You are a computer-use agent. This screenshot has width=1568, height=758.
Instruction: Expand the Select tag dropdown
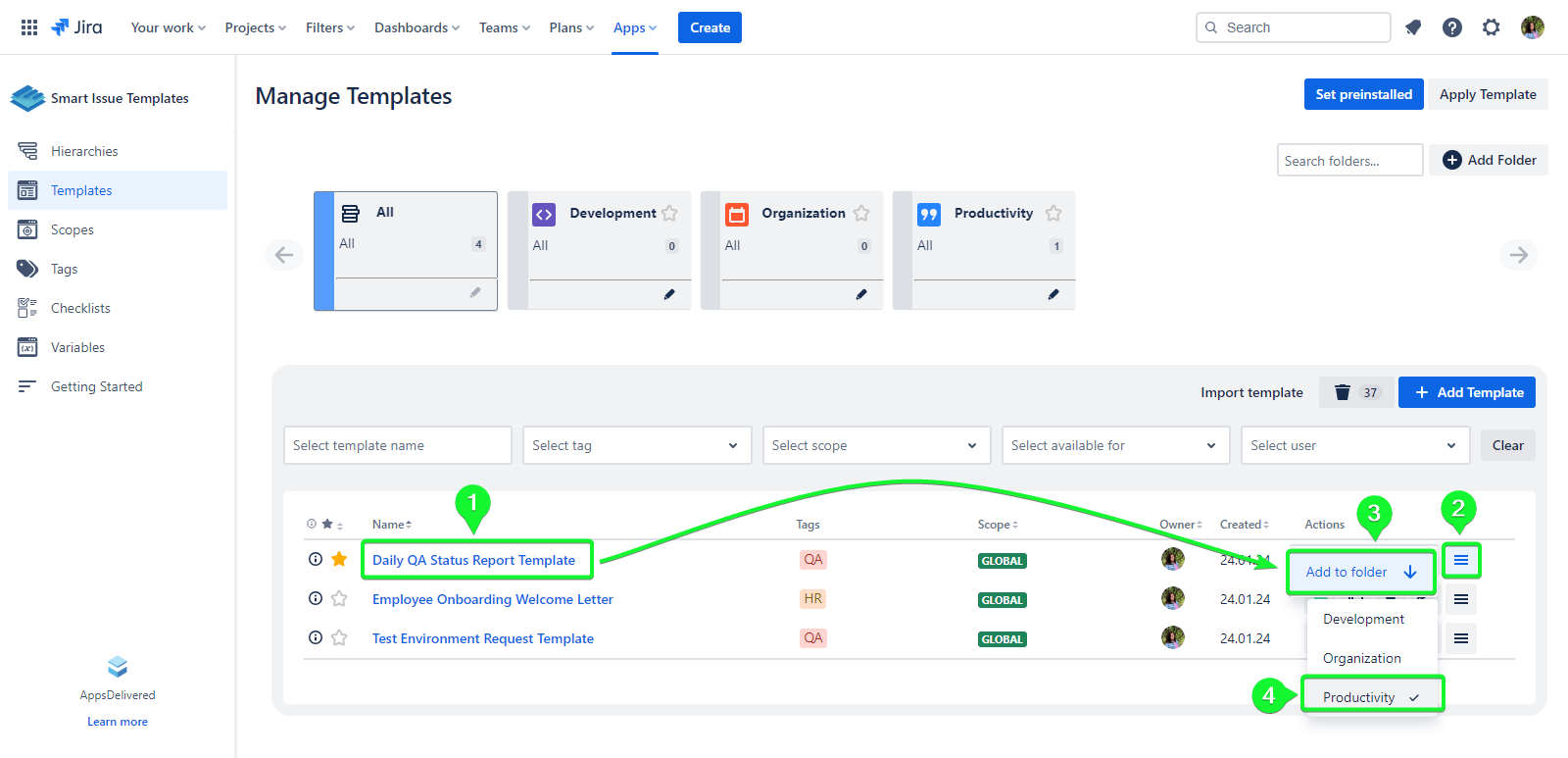(636, 445)
